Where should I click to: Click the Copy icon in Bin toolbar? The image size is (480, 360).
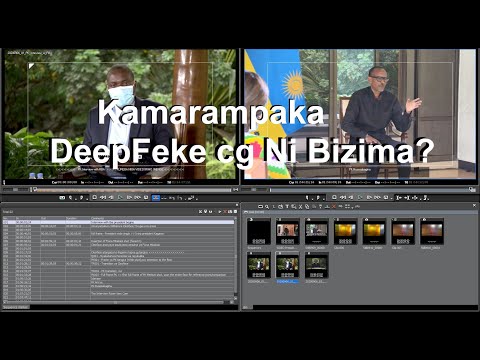[x=307, y=207]
